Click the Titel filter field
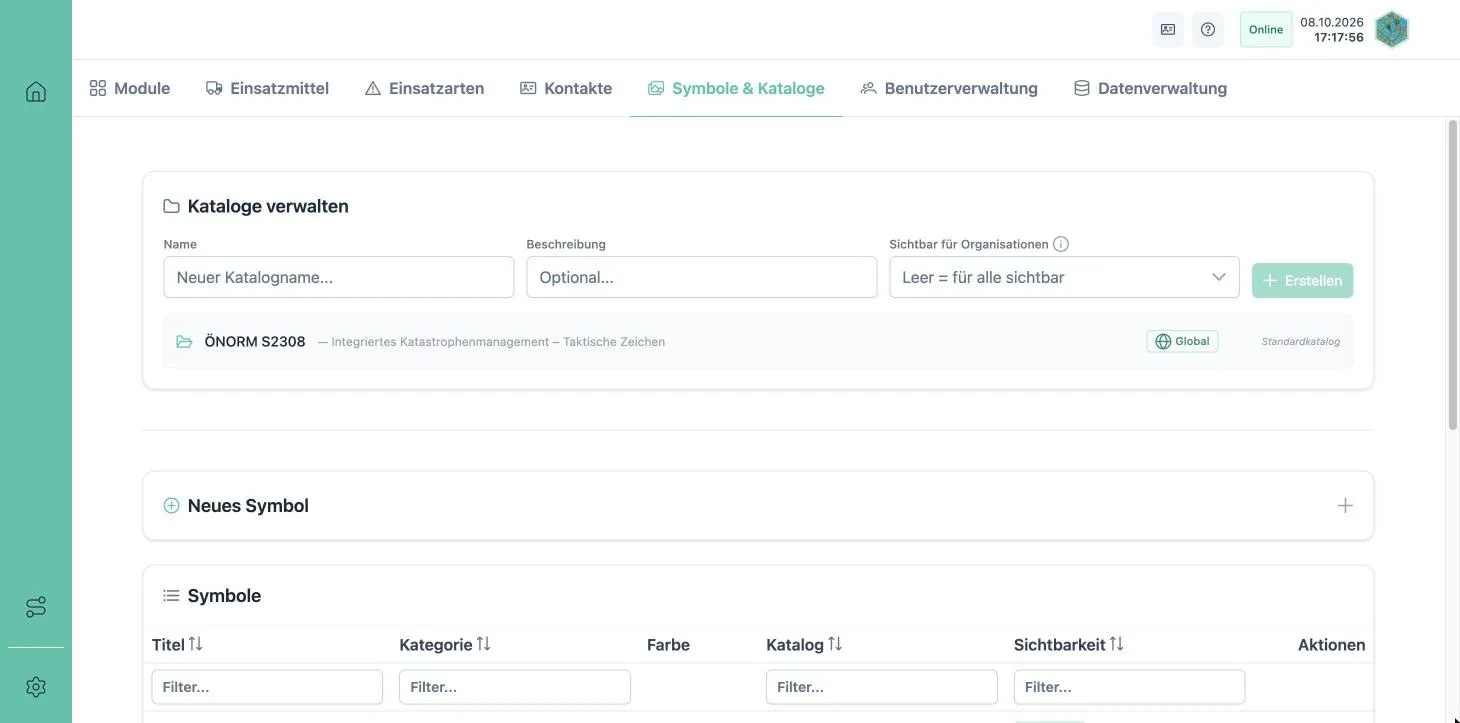 tap(267, 687)
